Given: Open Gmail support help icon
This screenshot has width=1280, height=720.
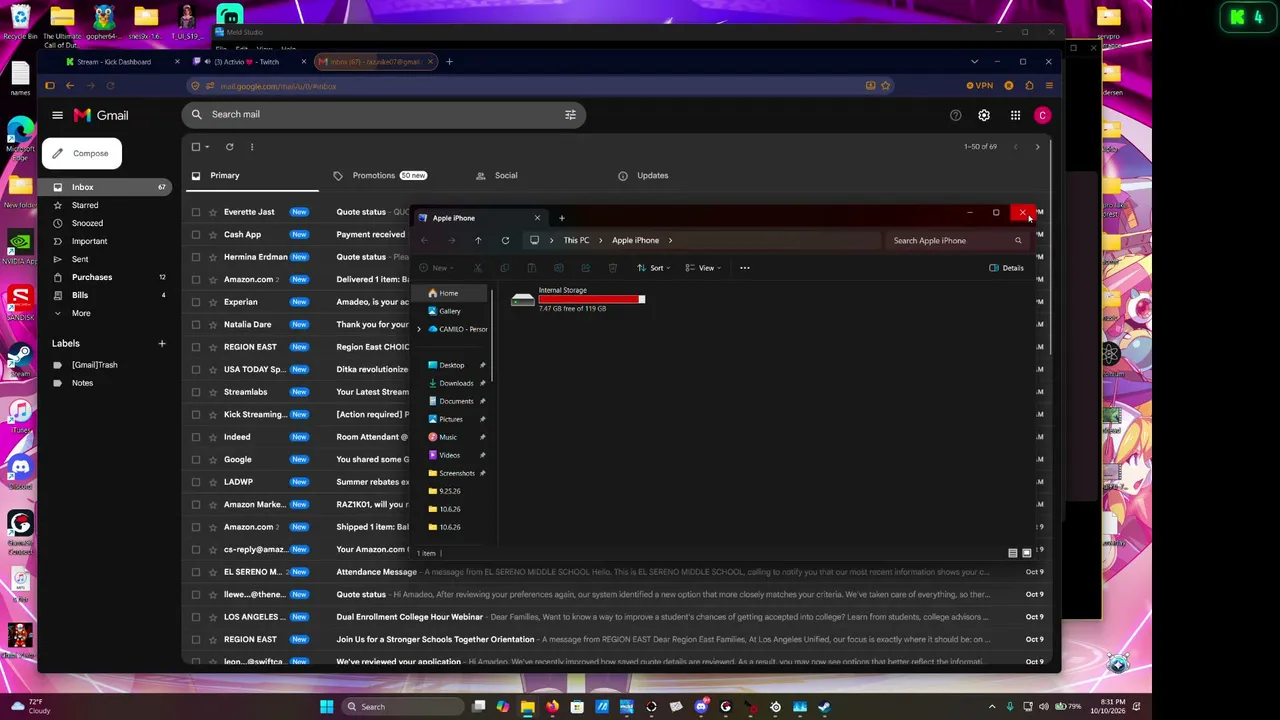Looking at the screenshot, I should [x=956, y=115].
